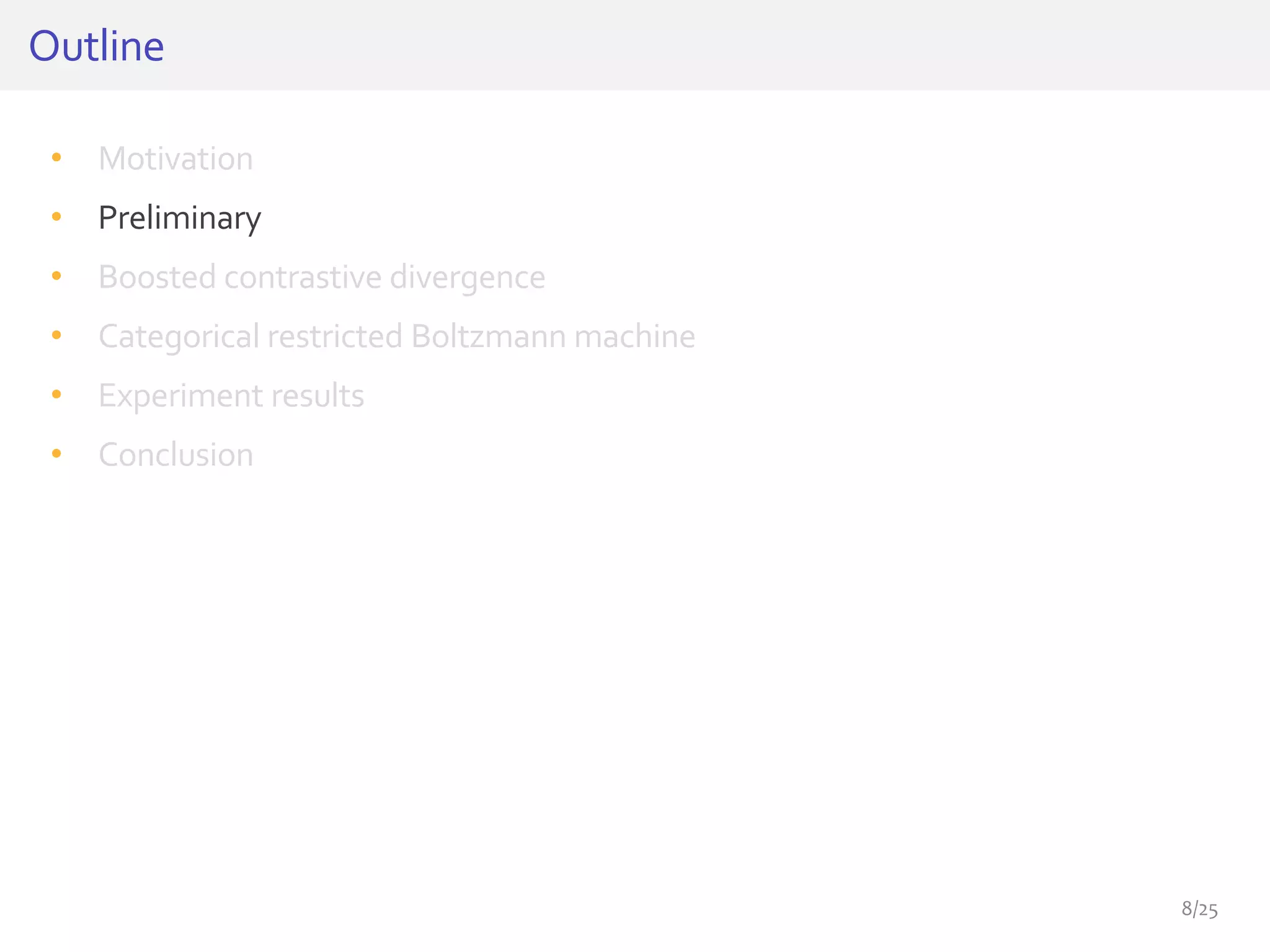1270x952 pixels.
Task: Click the "Conclusion" outline item
Action: 175,455
